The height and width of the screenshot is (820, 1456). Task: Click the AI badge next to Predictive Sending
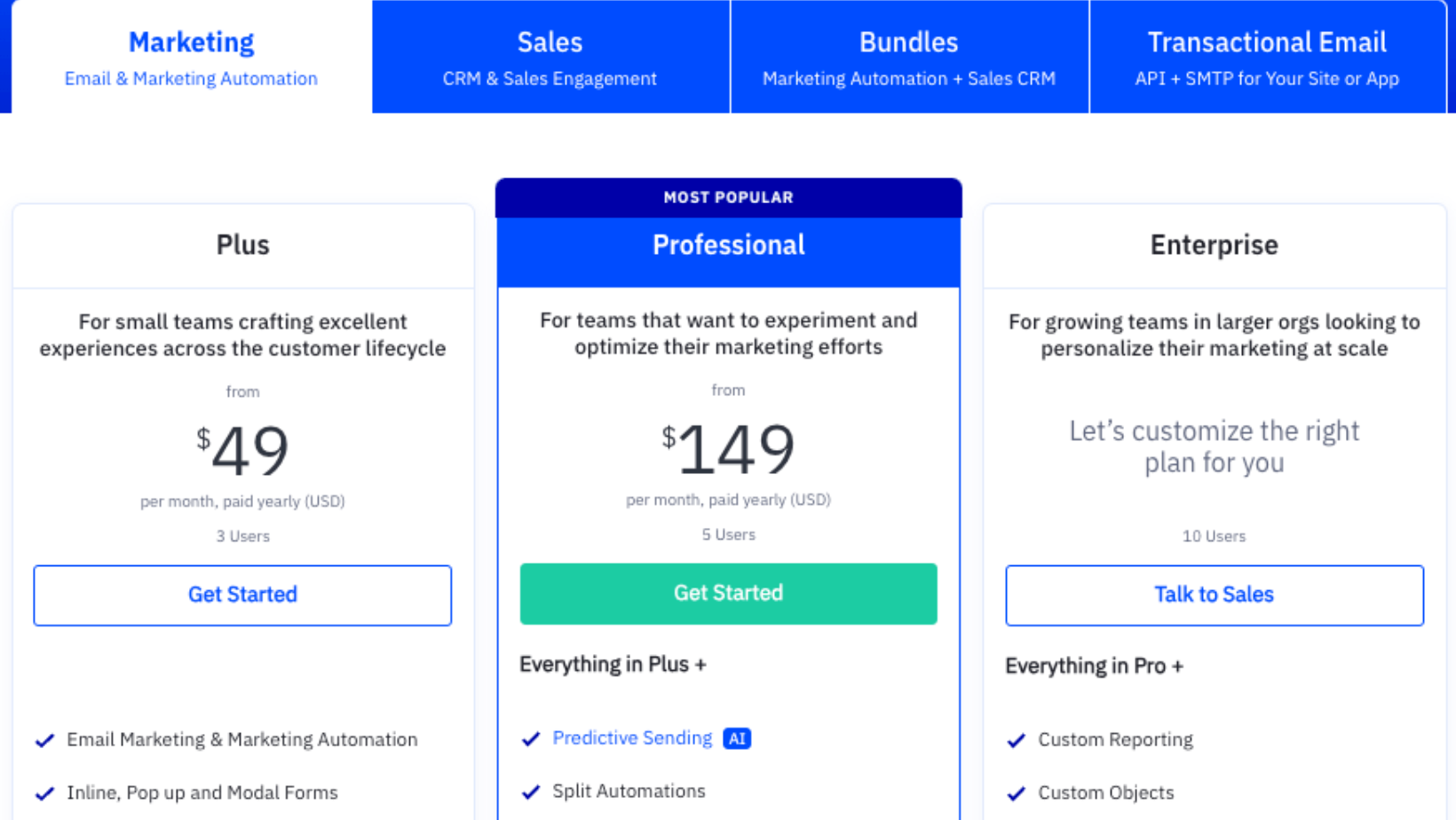737,738
